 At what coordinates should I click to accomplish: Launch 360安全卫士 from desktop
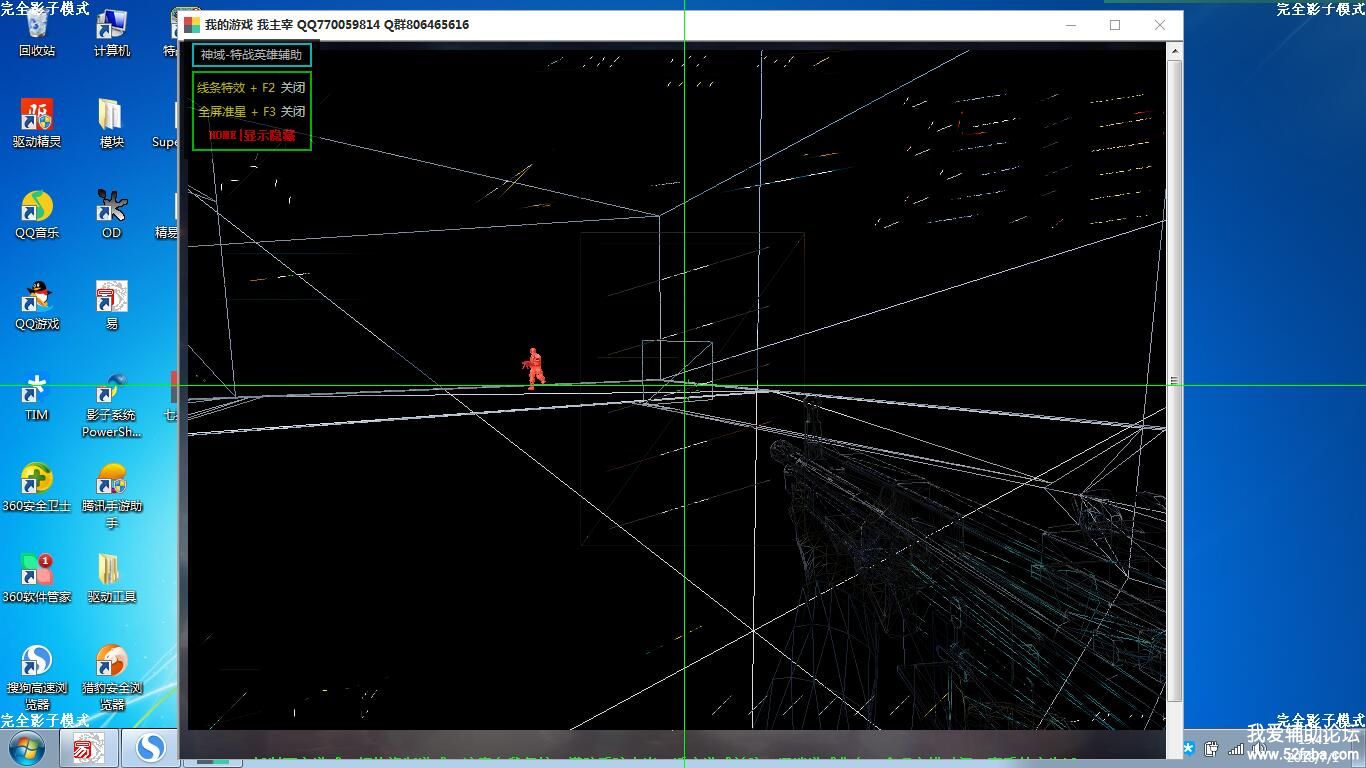coord(37,488)
